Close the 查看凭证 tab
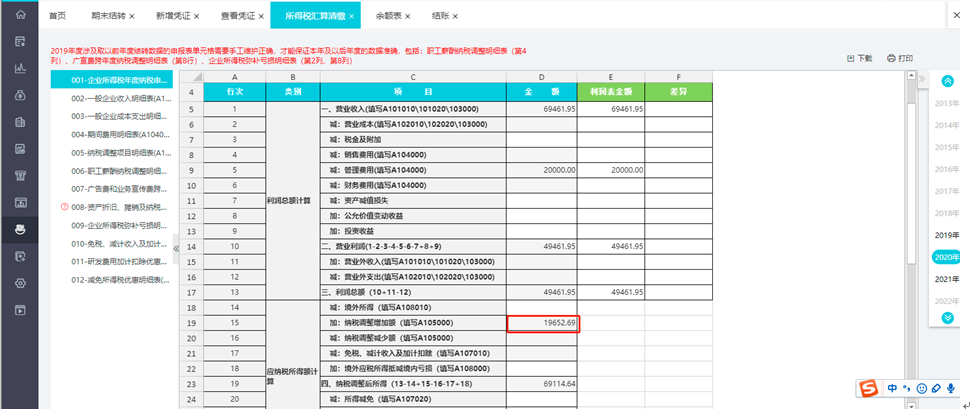The height and width of the screenshot is (413, 970). tap(262, 16)
